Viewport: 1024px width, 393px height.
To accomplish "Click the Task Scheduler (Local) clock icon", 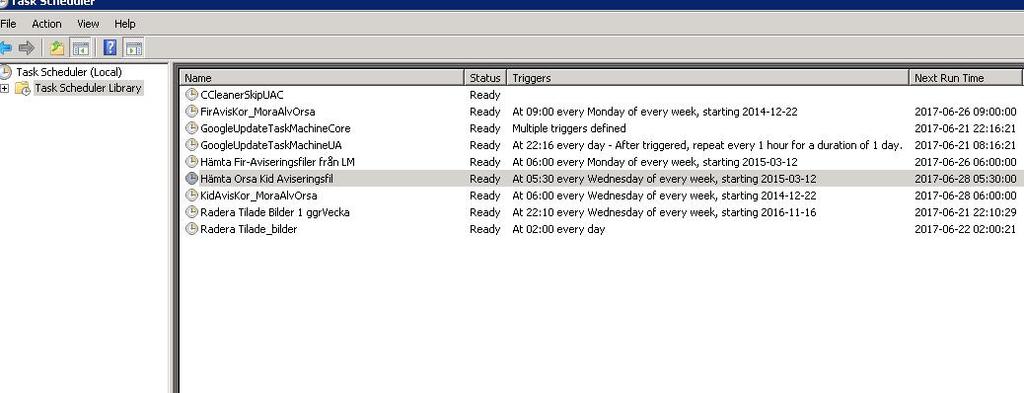I will click(x=6, y=72).
